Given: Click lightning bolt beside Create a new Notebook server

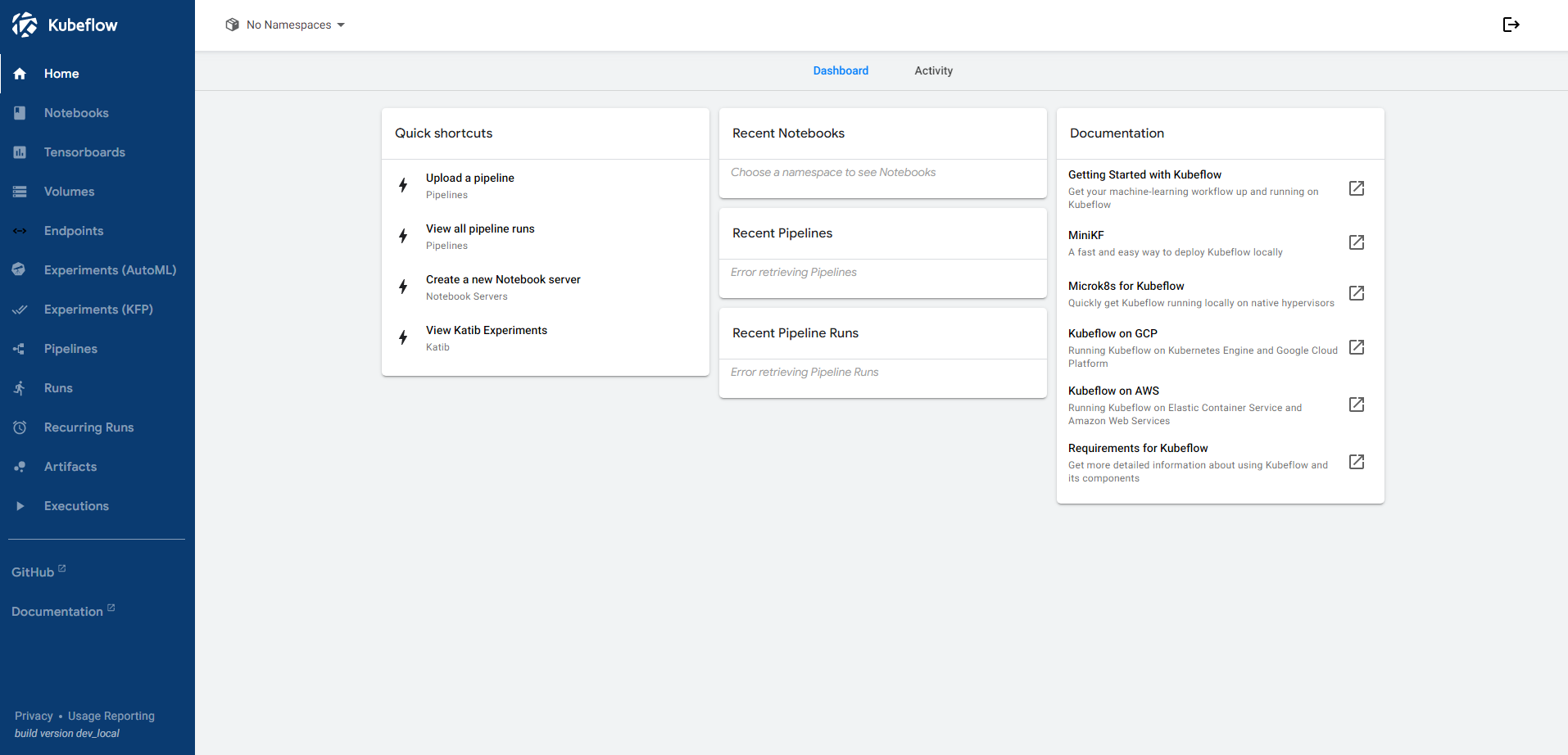Looking at the screenshot, I should [403, 287].
